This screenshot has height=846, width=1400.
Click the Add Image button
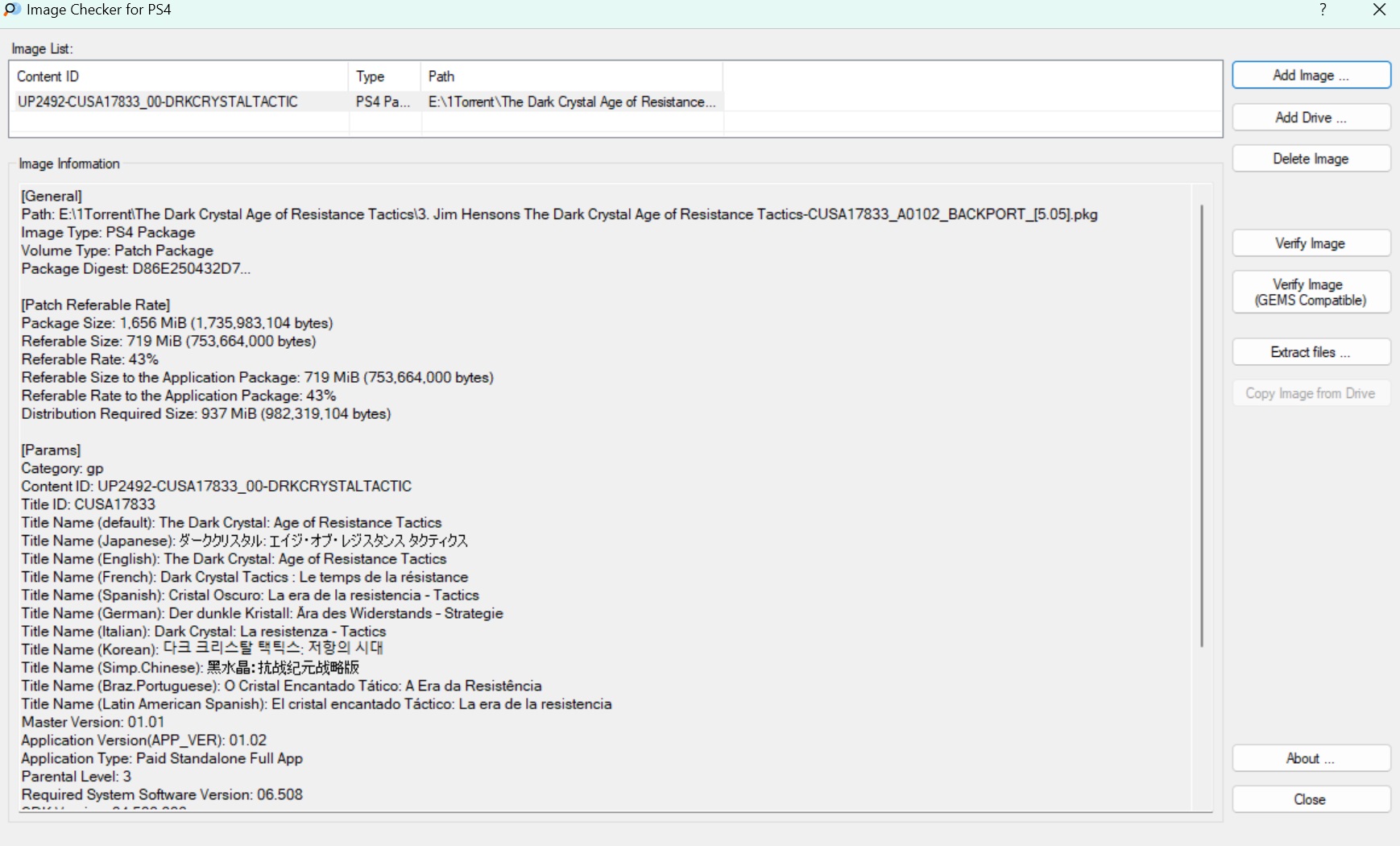(1311, 75)
